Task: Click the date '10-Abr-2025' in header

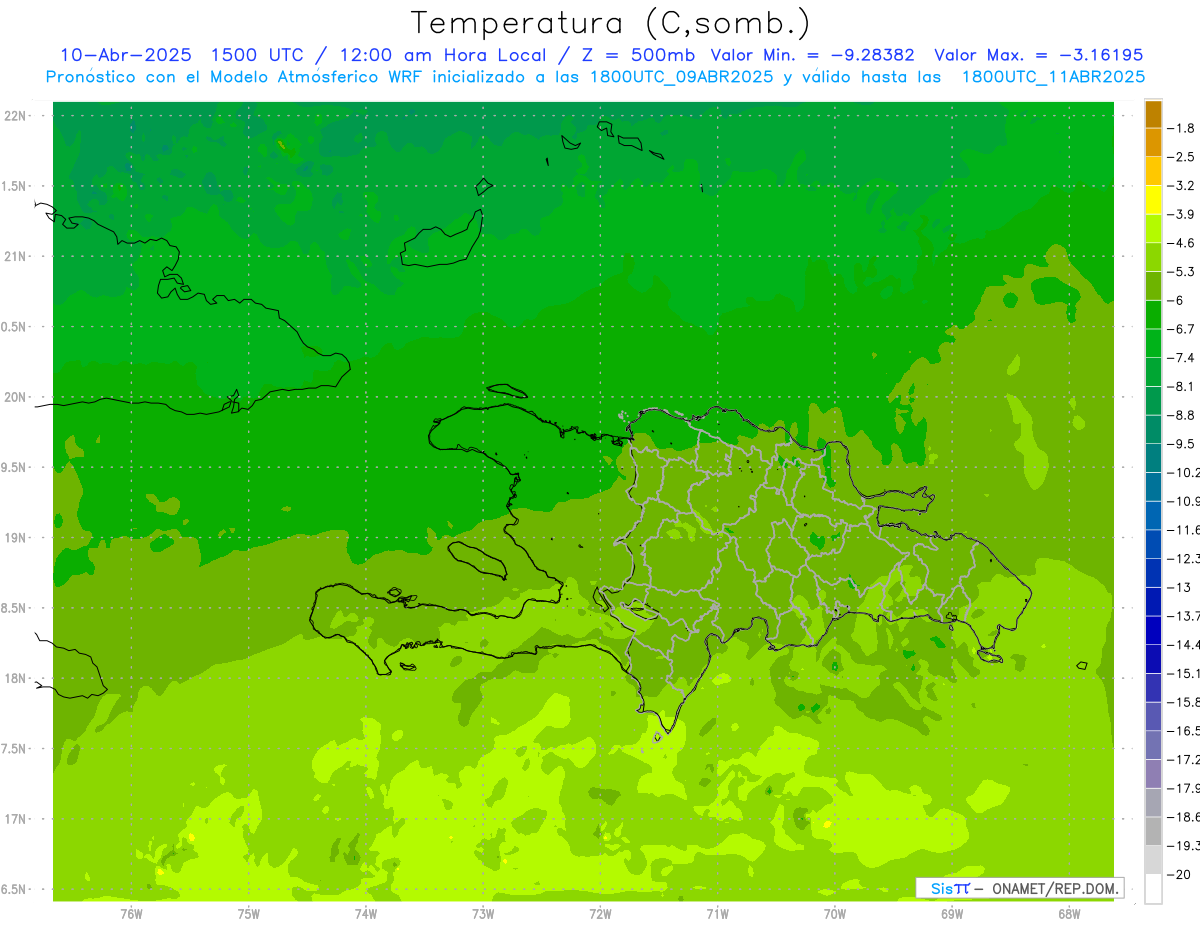Action: (126, 55)
